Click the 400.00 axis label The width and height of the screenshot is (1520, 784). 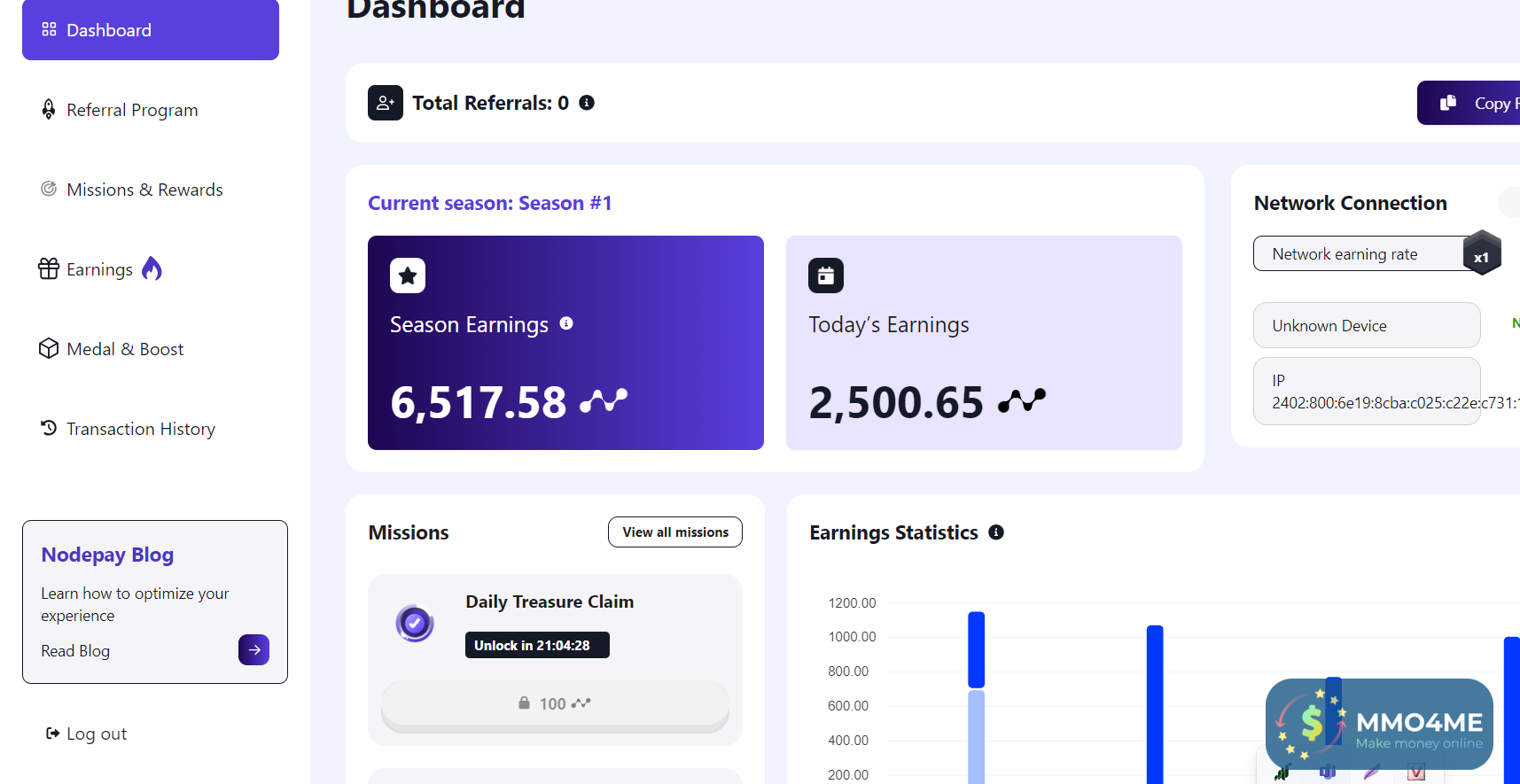click(x=848, y=741)
